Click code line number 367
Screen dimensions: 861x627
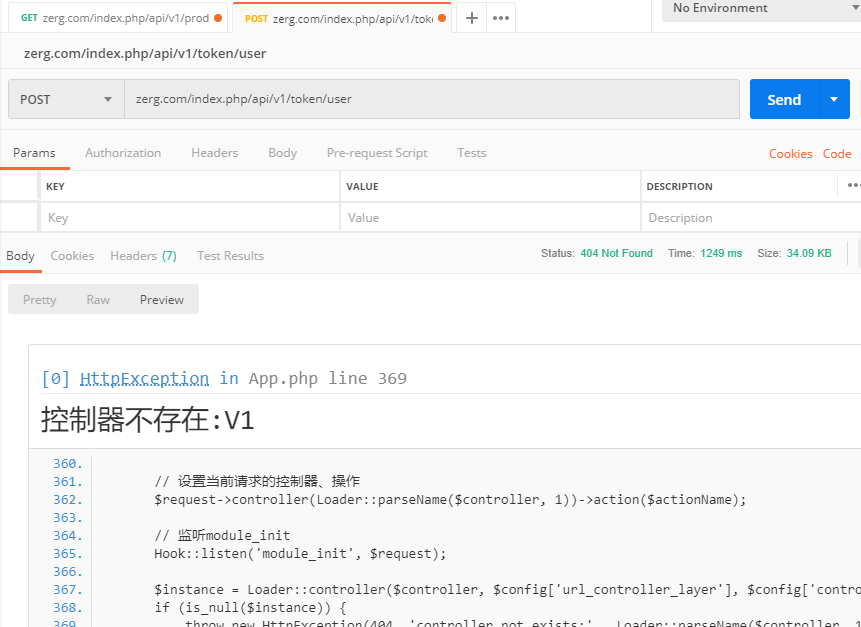(68, 590)
